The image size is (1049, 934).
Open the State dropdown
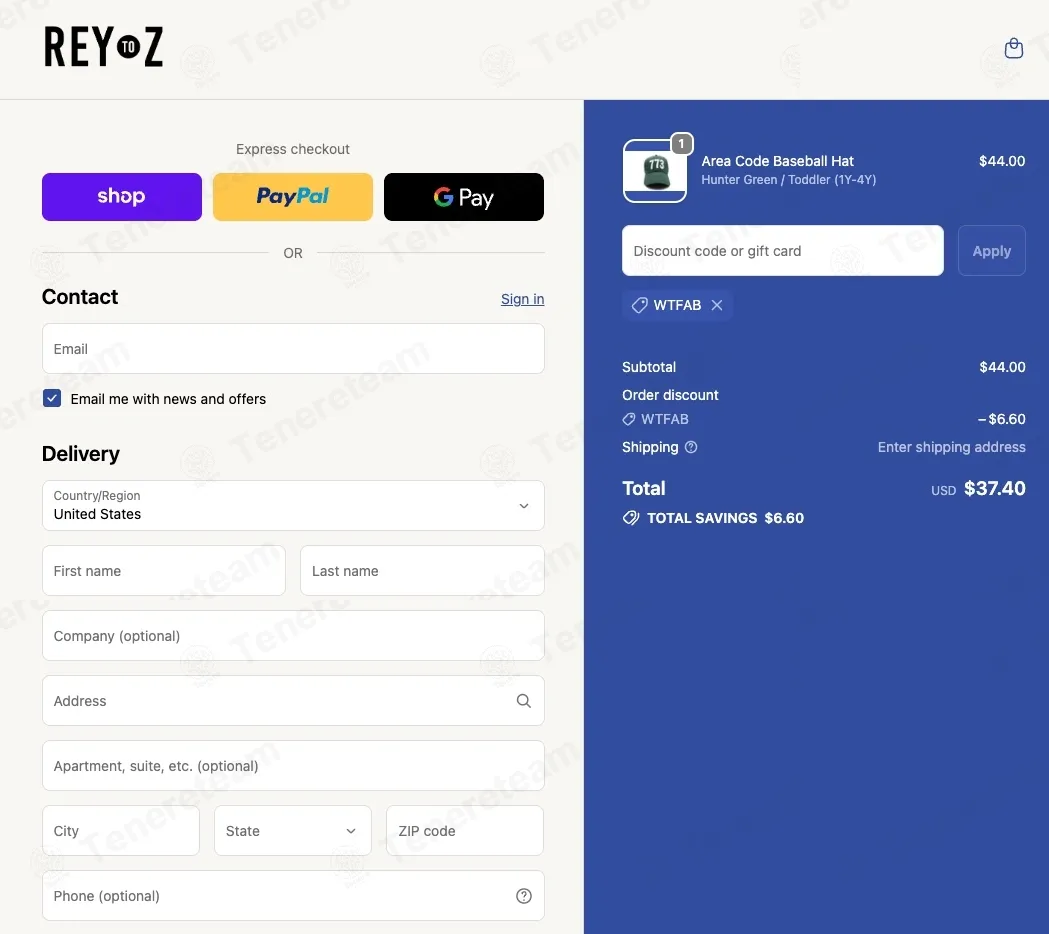click(x=292, y=830)
